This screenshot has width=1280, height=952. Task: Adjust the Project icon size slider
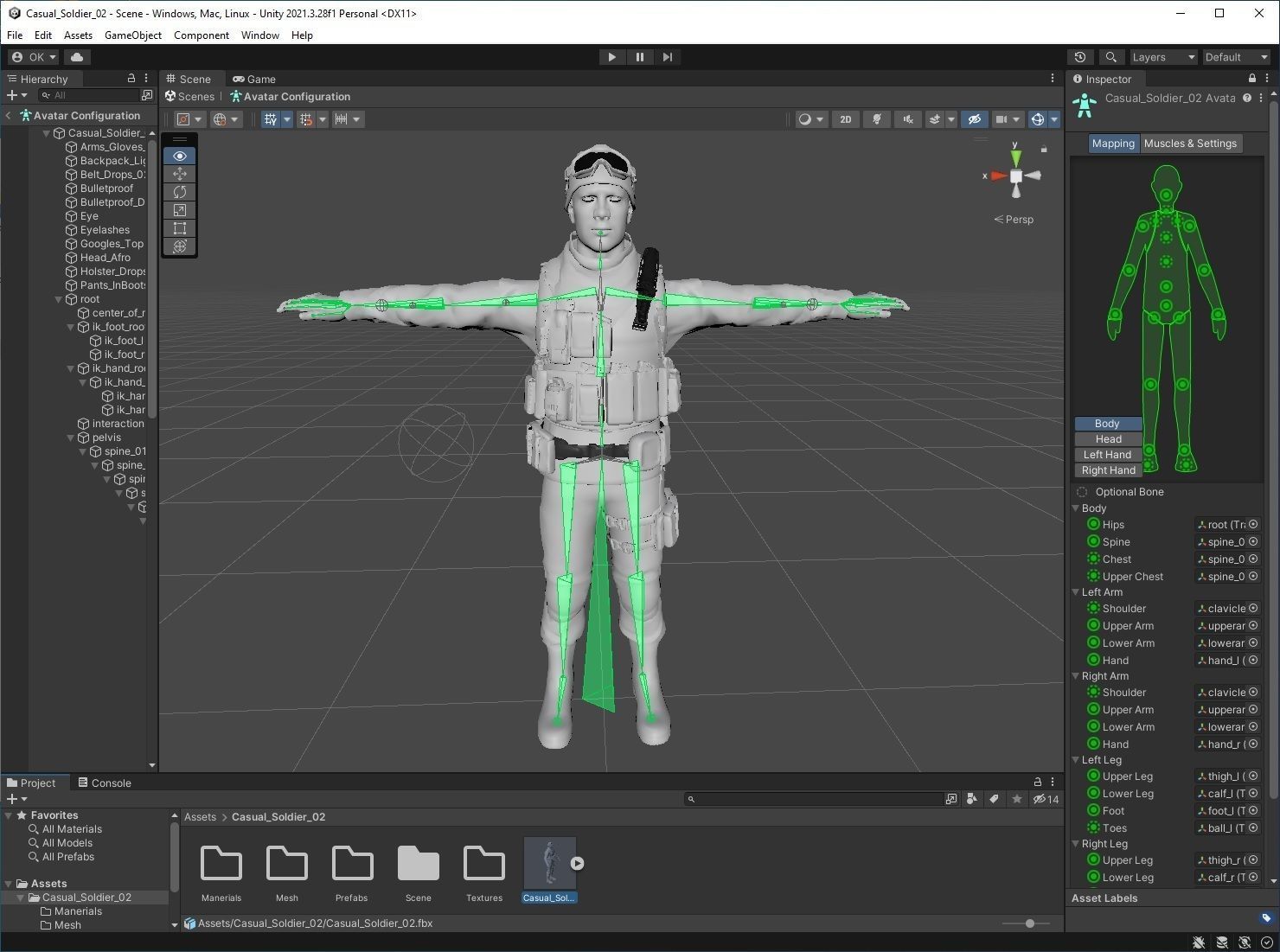pos(1030,923)
